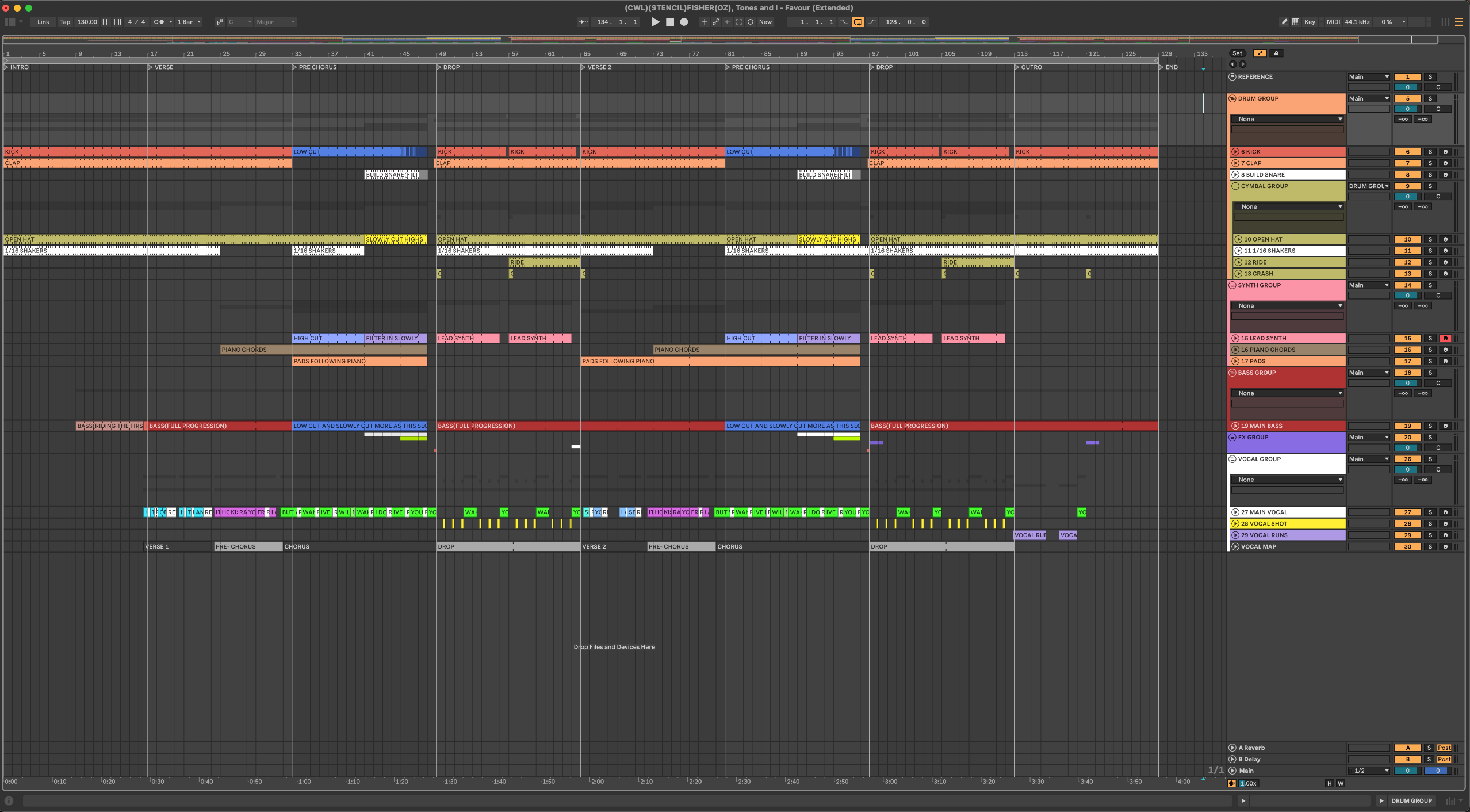Click the W optimize width button
1470x812 pixels.
point(1341,784)
